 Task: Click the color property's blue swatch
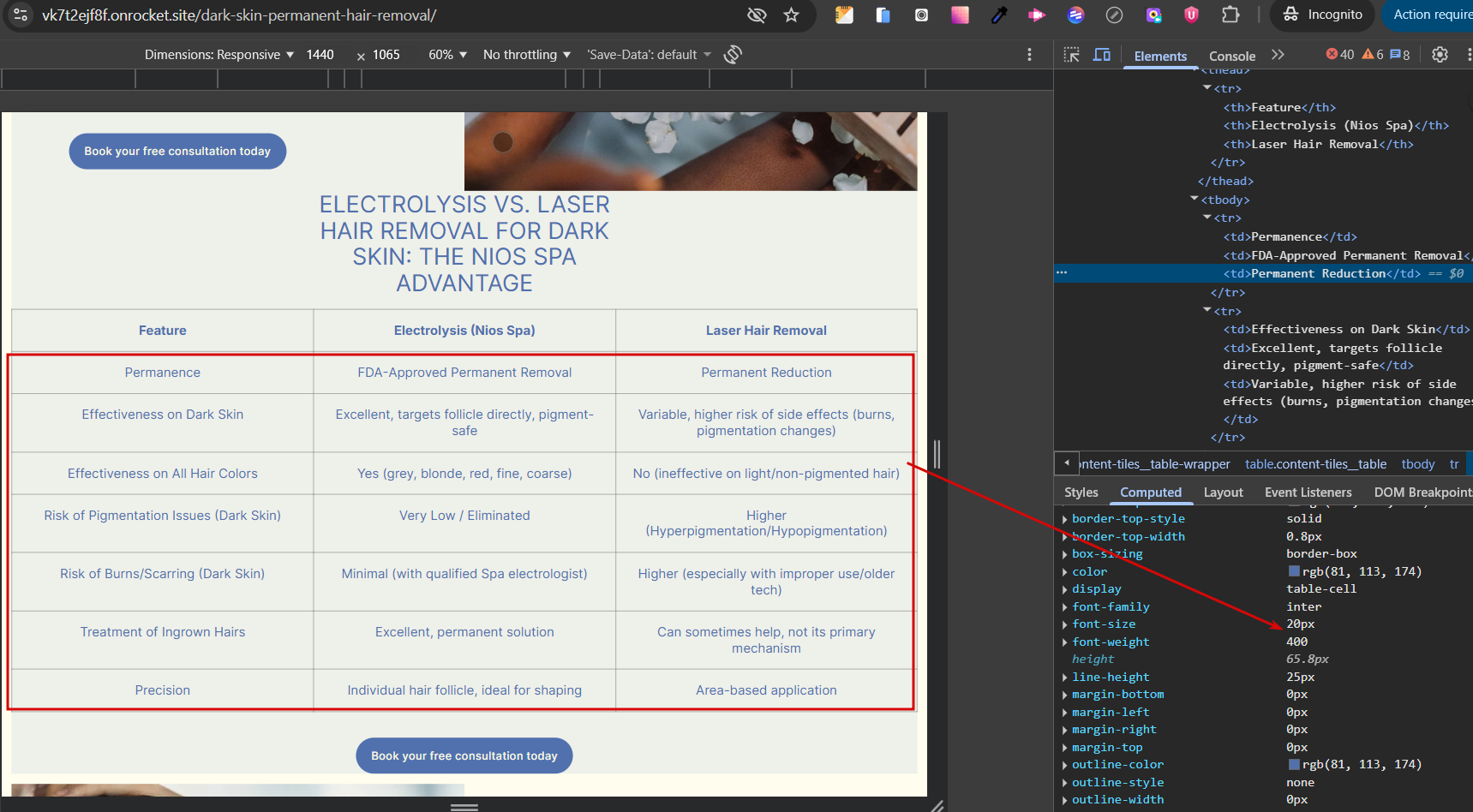click(1294, 571)
